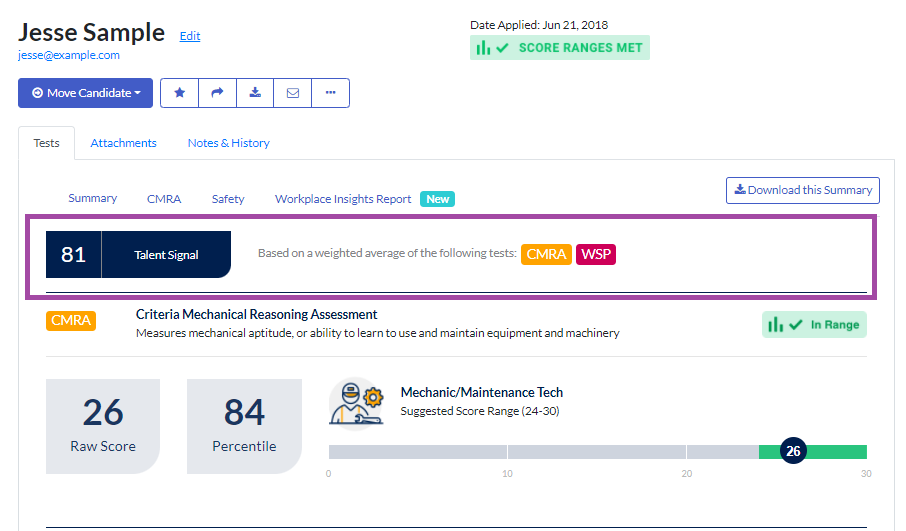Screen dimensions: 906x531
Task: Select the Safety sub-tab
Action: 228,199
